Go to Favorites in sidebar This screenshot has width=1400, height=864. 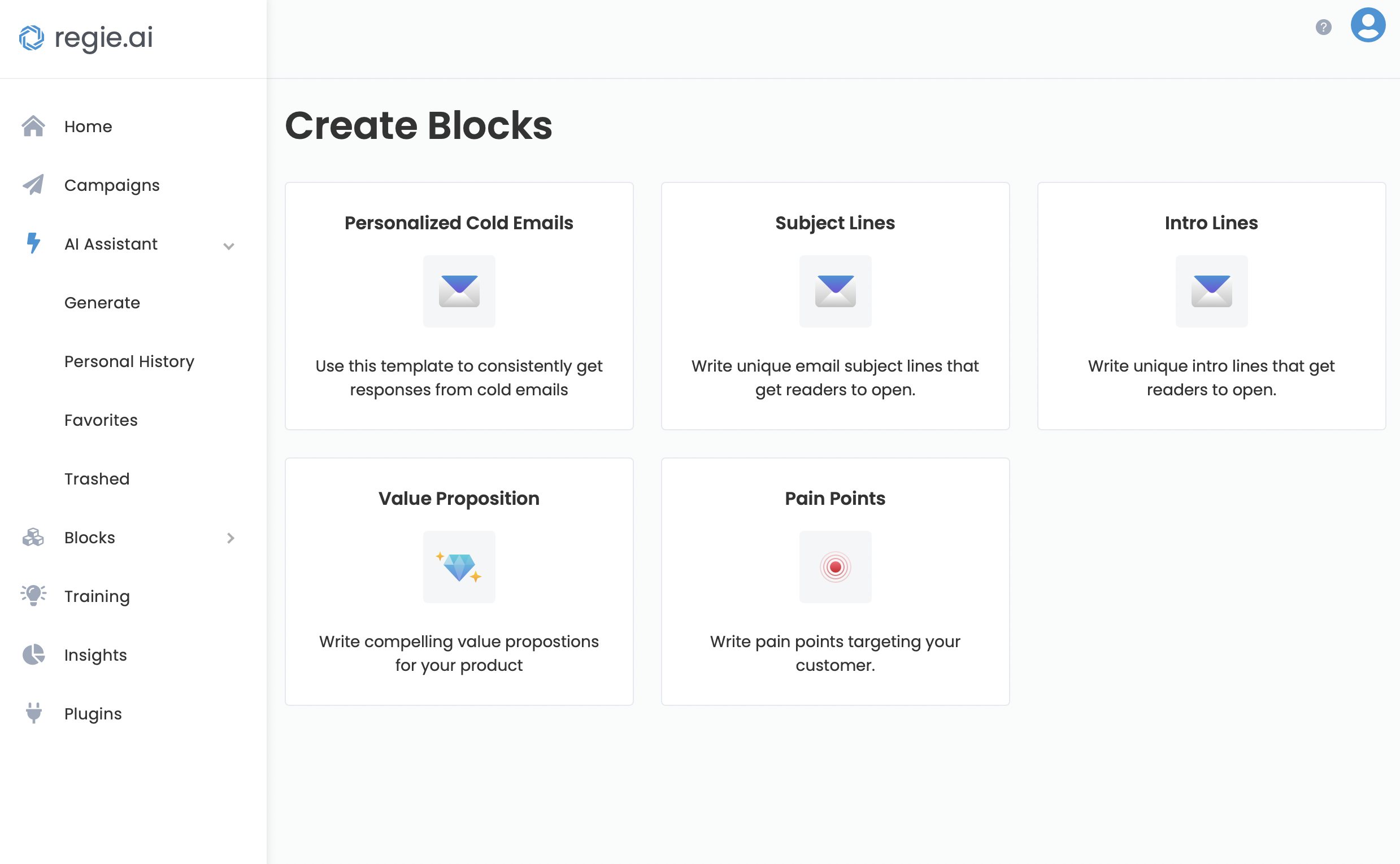tap(101, 420)
